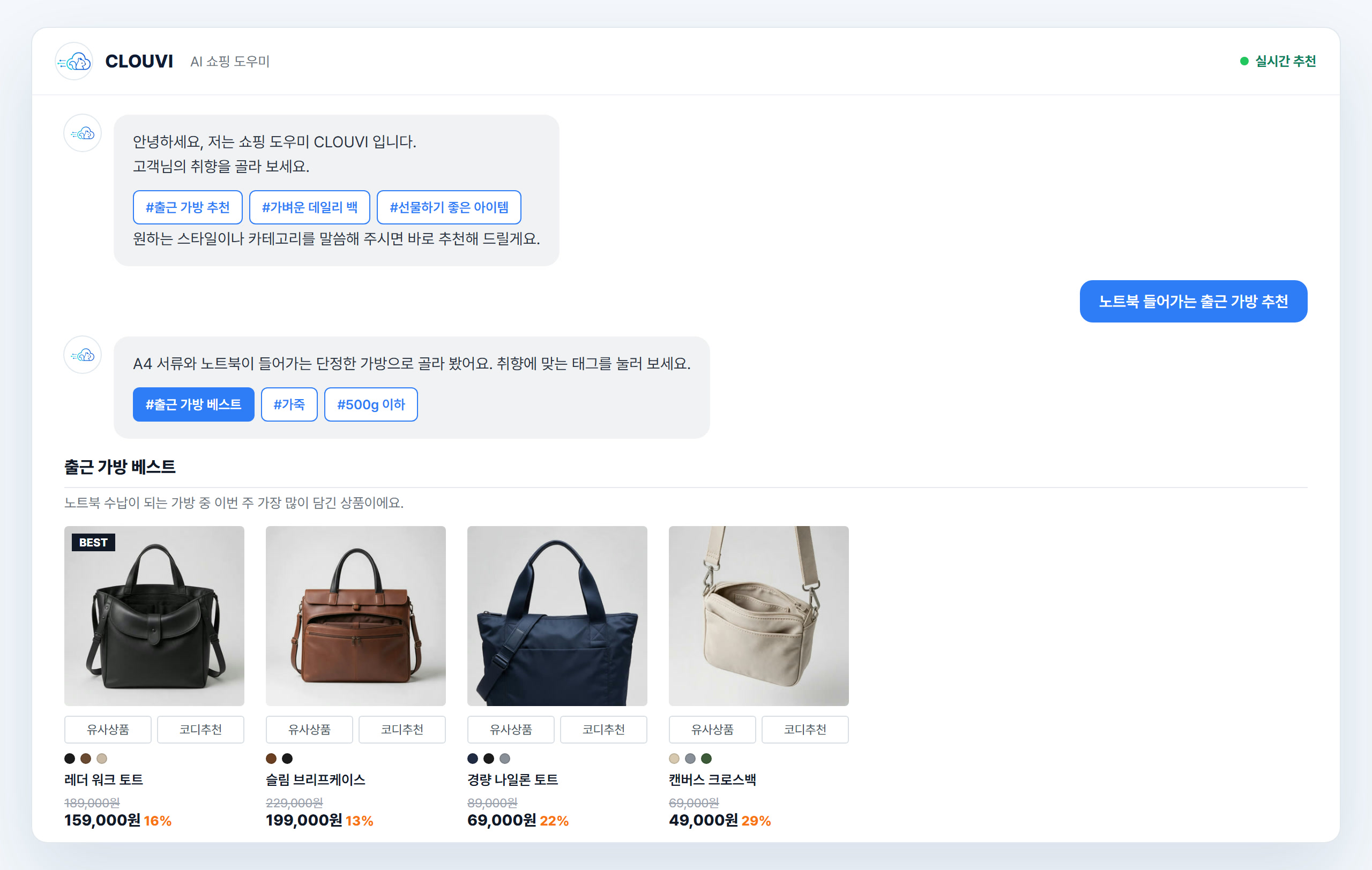Viewport: 1372px width, 870px height.
Task: Click the 출근 가방 베스트 section heading
Action: point(120,467)
